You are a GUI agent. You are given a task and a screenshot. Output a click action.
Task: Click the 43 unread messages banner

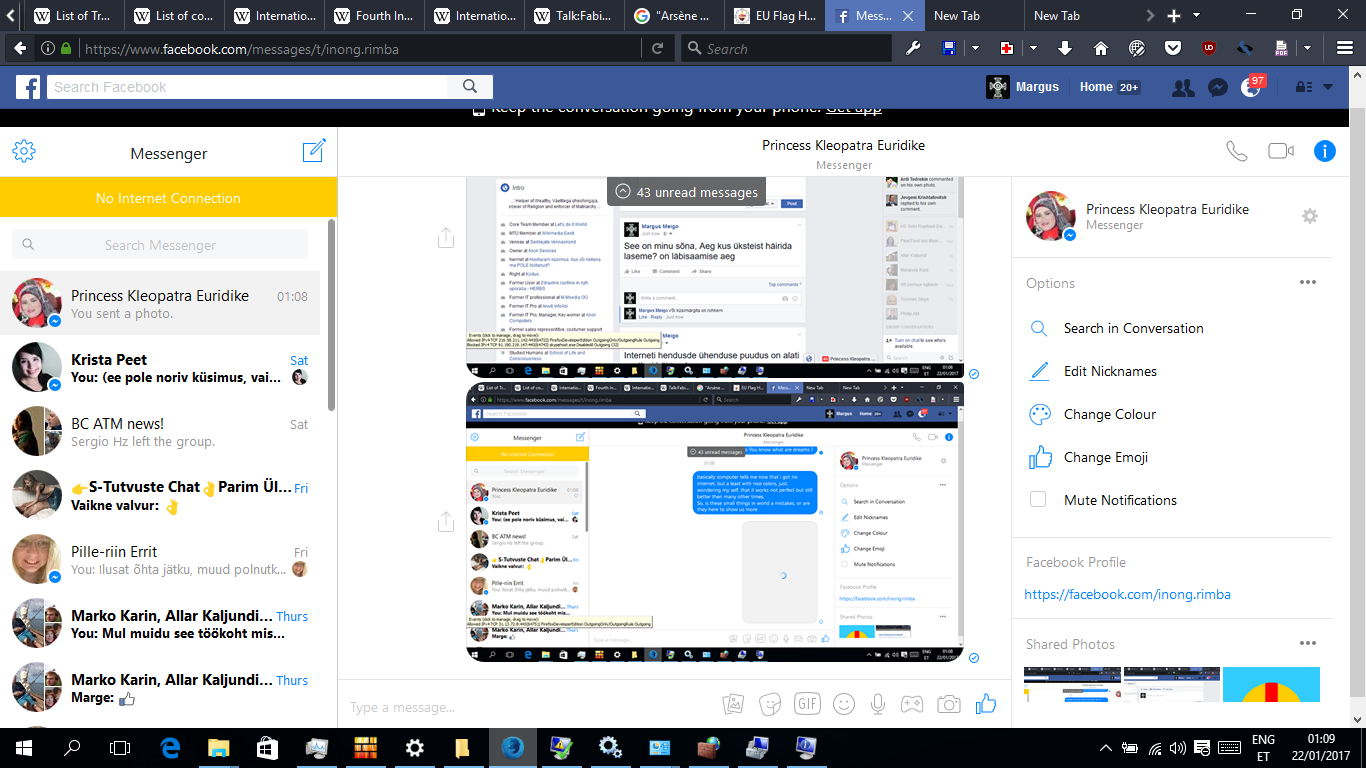[687, 192]
